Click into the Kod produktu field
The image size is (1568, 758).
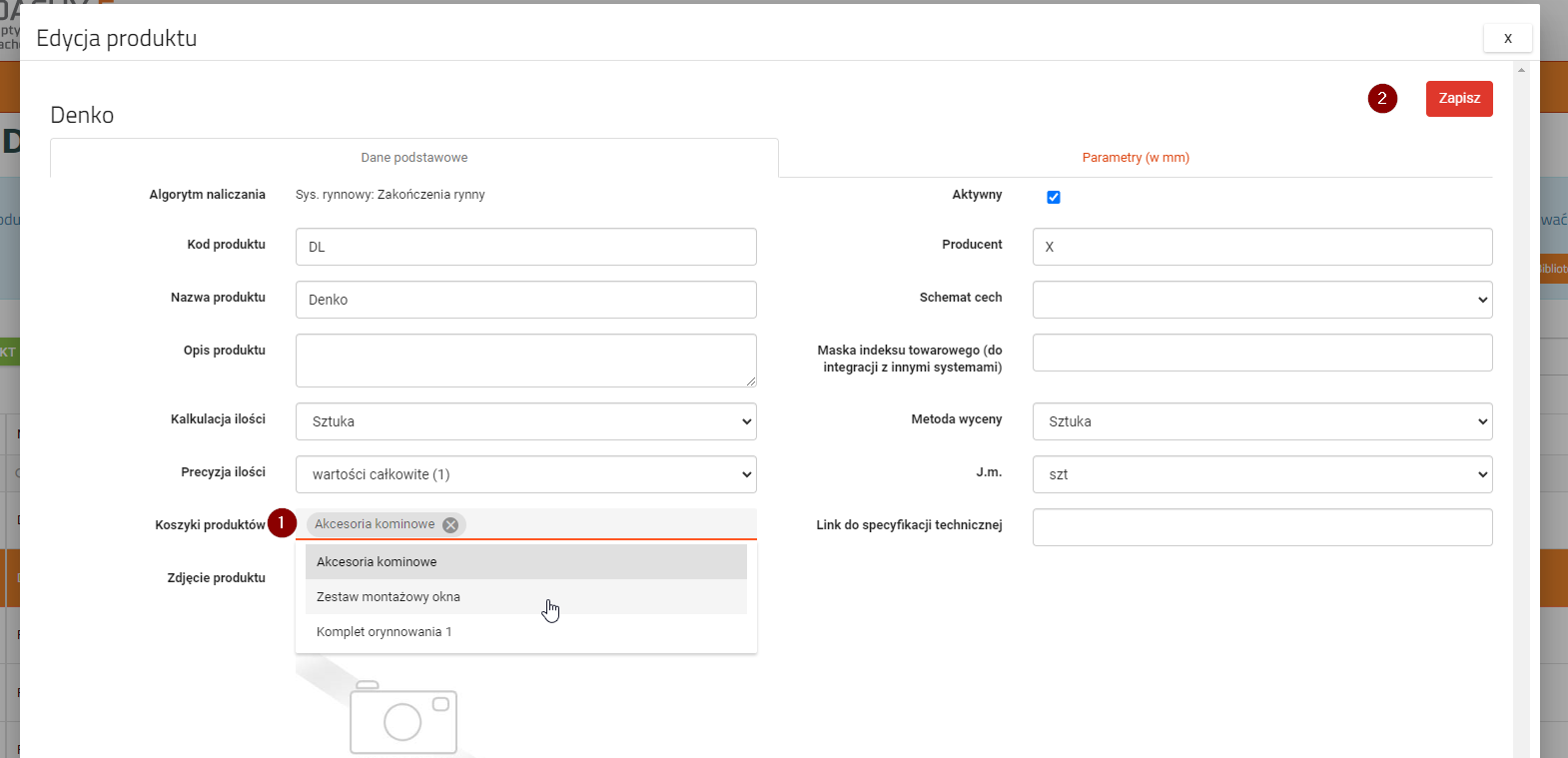point(525,247)
